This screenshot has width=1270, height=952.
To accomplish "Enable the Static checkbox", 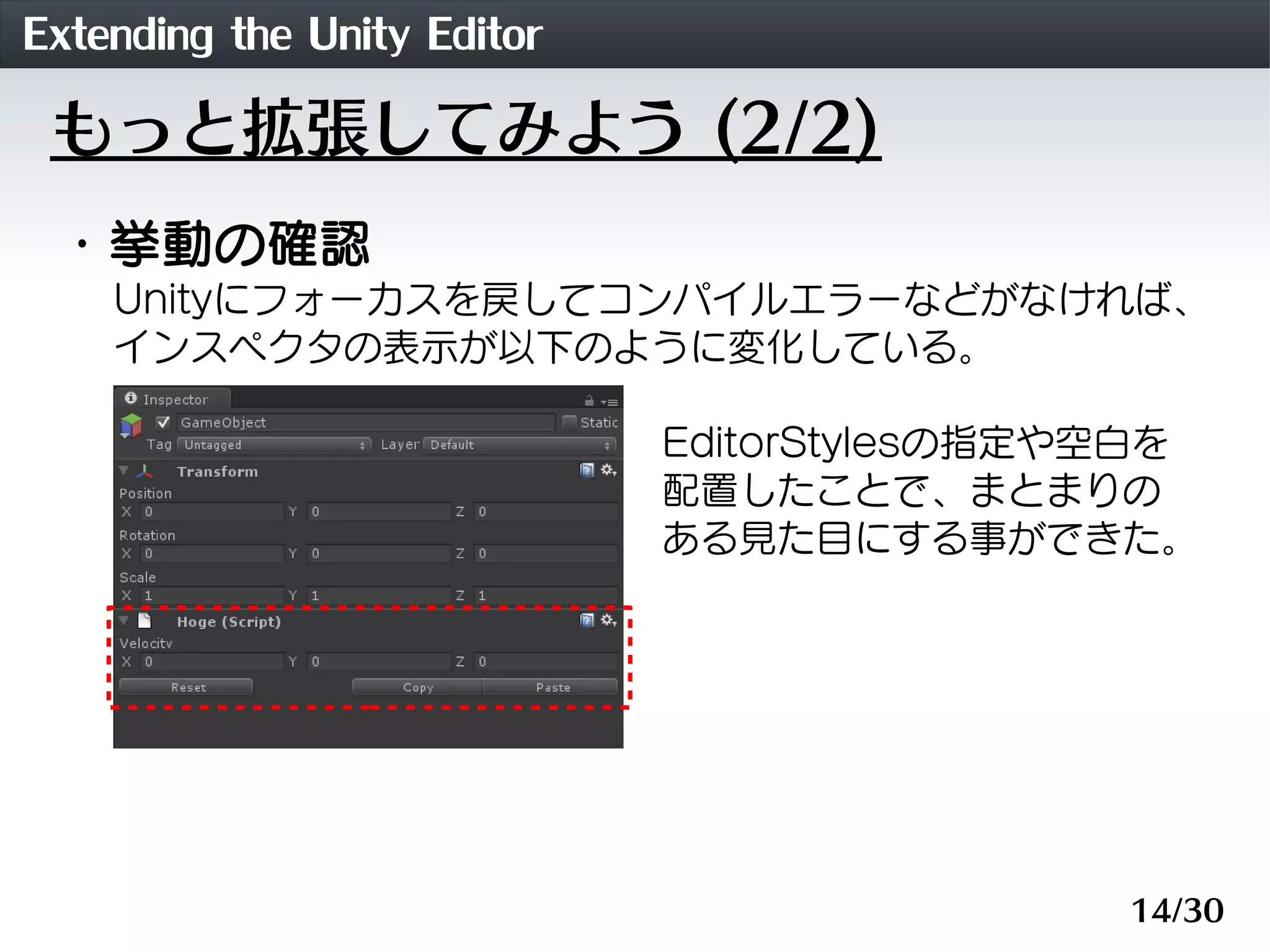I will (x=569, y=422).
